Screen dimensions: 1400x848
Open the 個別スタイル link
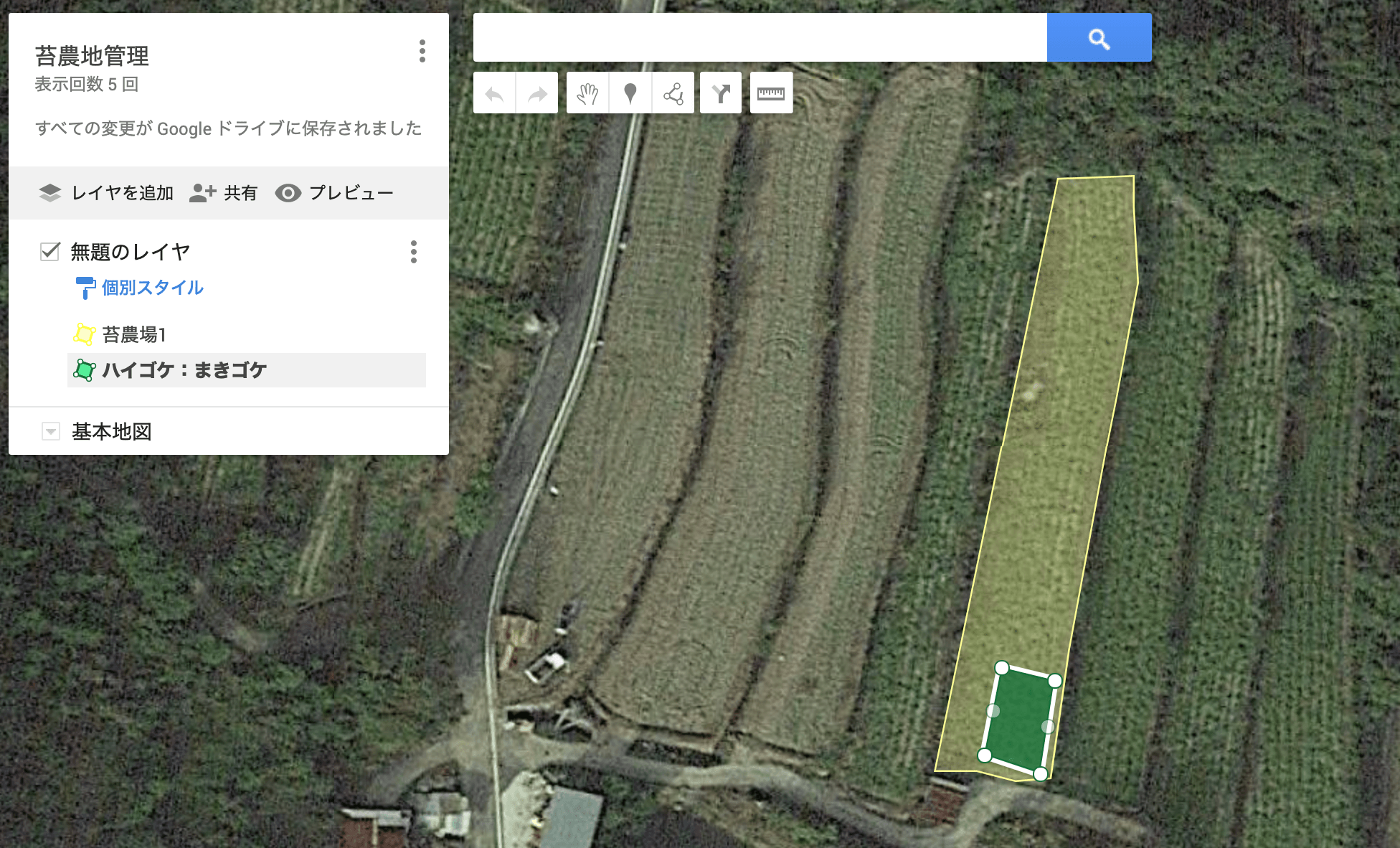coord(153,288)
